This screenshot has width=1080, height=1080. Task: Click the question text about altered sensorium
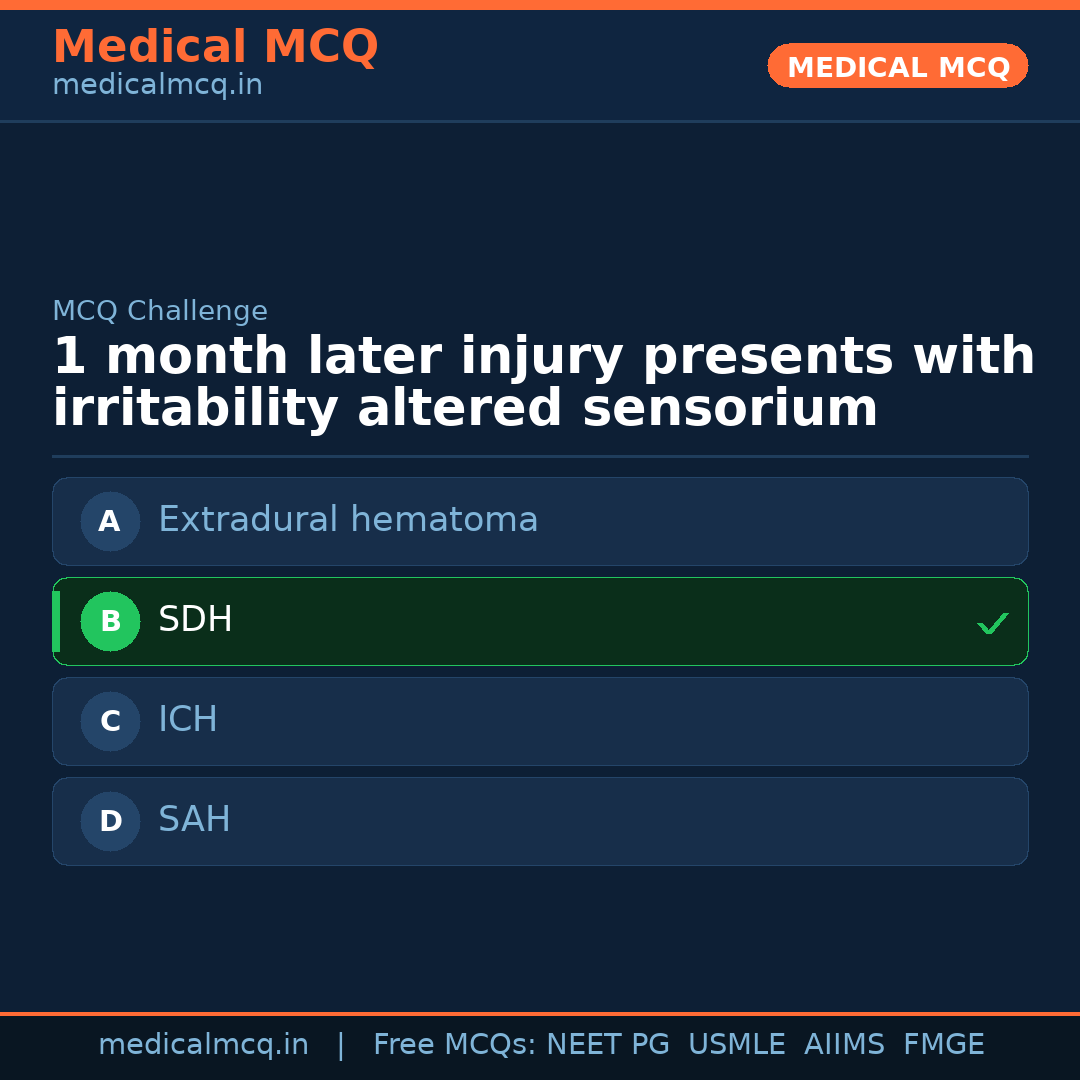[x=540, y=380]
